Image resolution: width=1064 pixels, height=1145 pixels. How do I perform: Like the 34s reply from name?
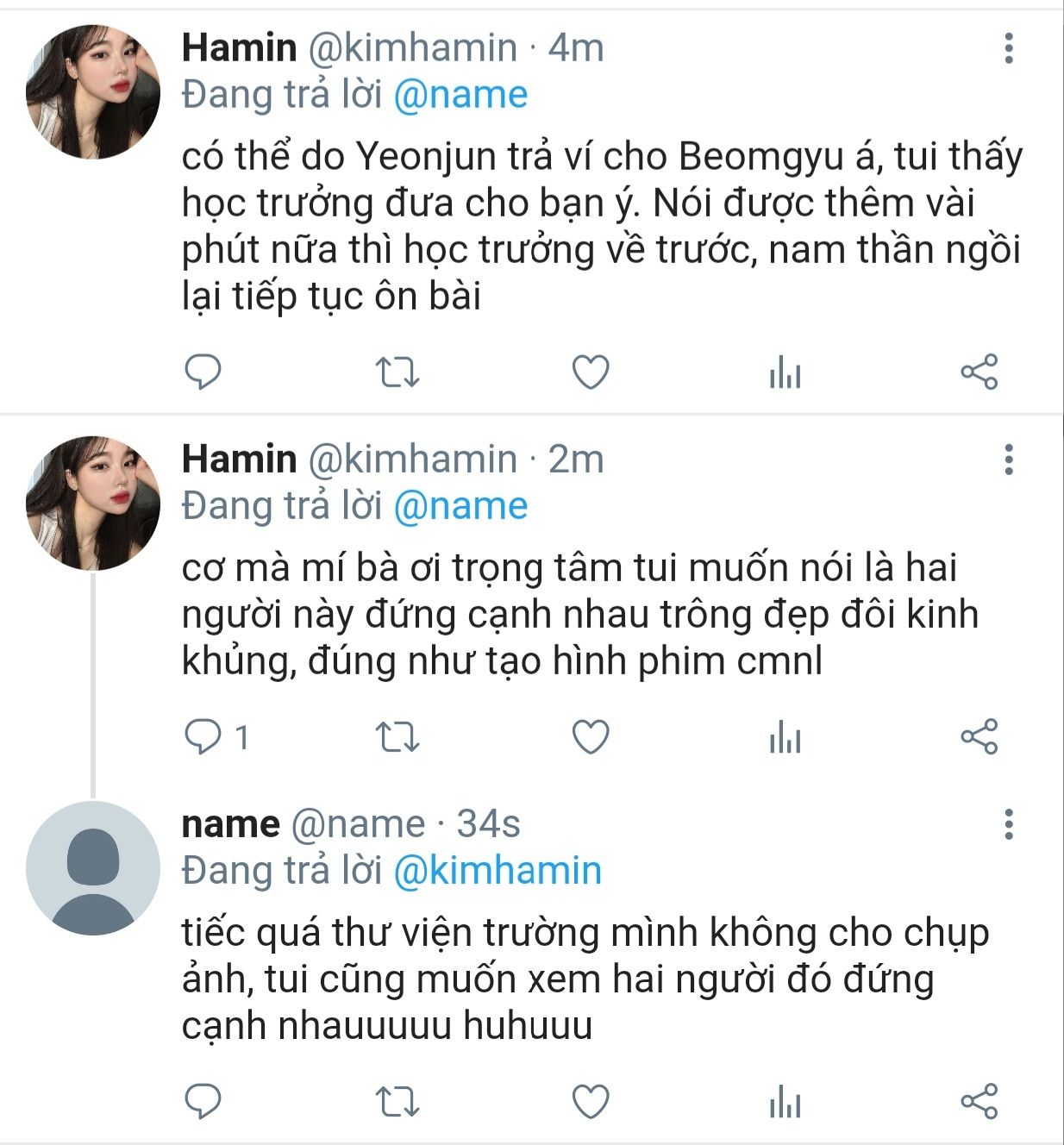[x=591, y=1102]
